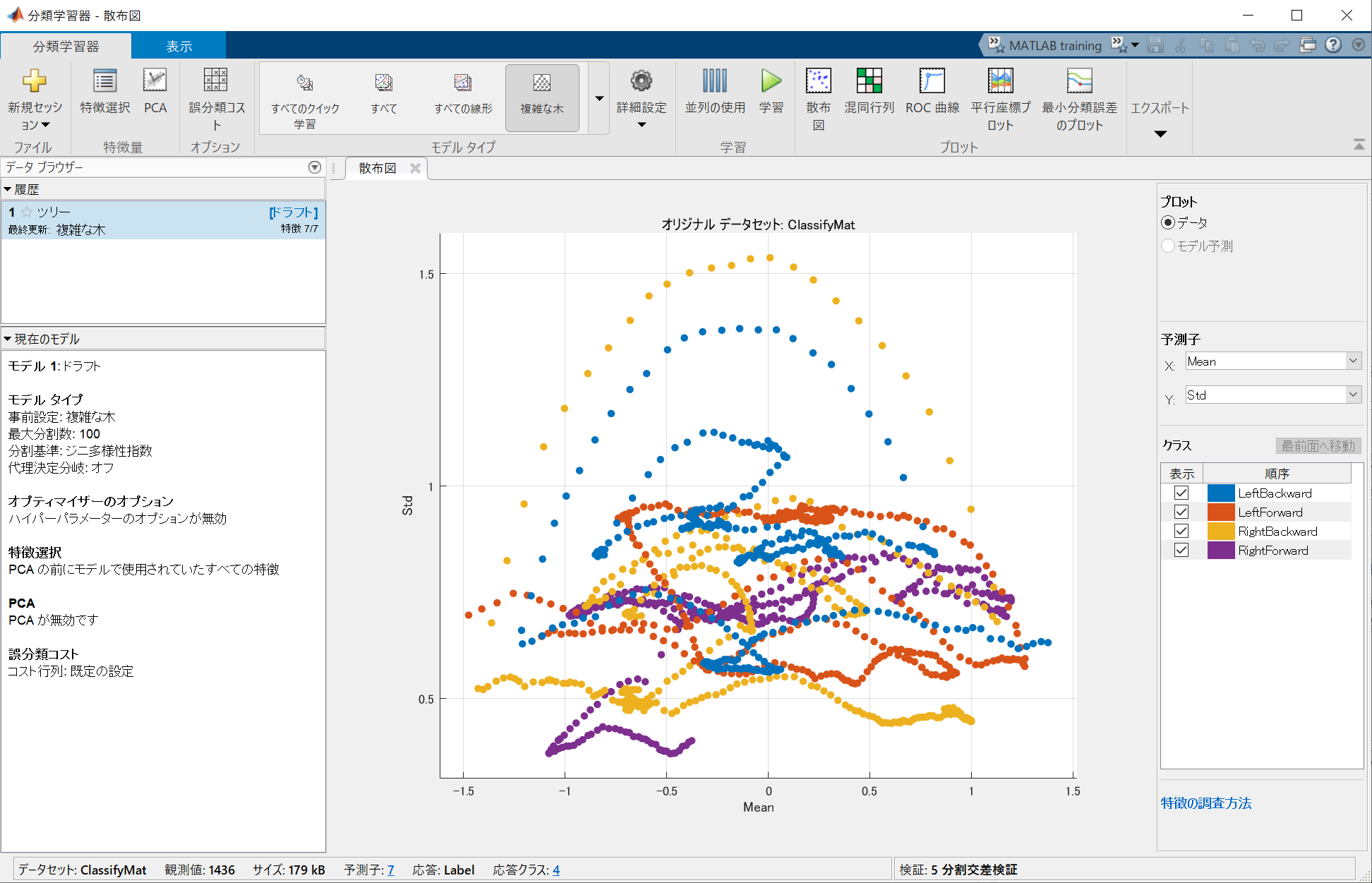Click response class count link 4
The height and width of the screenshot is (883, 1372).
[x=556, y=870]
